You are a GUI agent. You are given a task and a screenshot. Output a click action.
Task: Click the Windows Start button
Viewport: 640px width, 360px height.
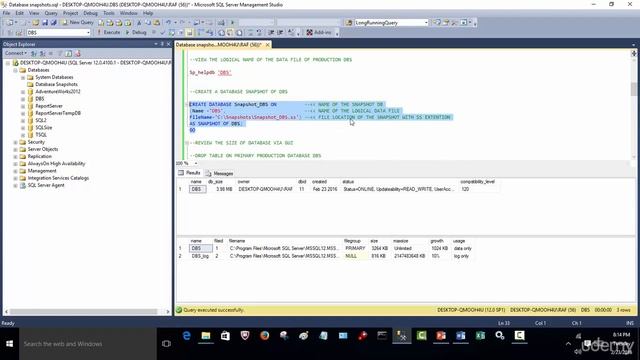click(9, 344)
